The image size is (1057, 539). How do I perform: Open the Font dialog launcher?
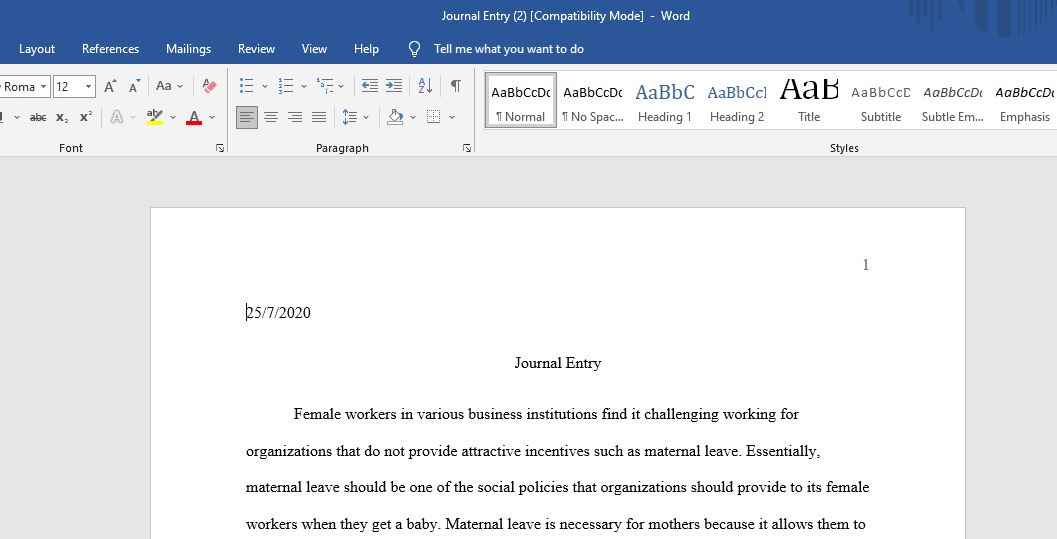[220, 148]
